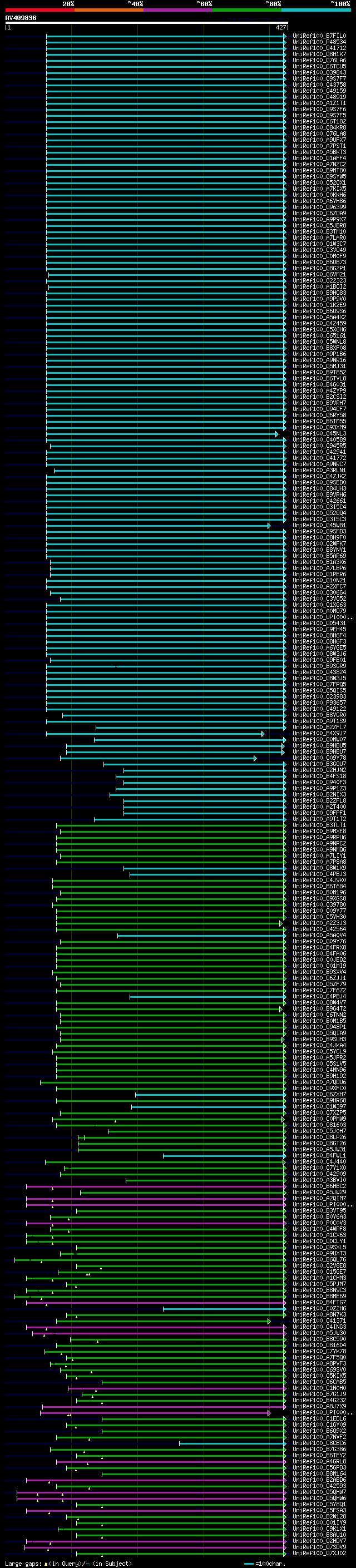Click the last hit UniRef100_Q7XJ02
Image resolution: width=356 pixels, height=1568 pixels.
[319, 1554]
